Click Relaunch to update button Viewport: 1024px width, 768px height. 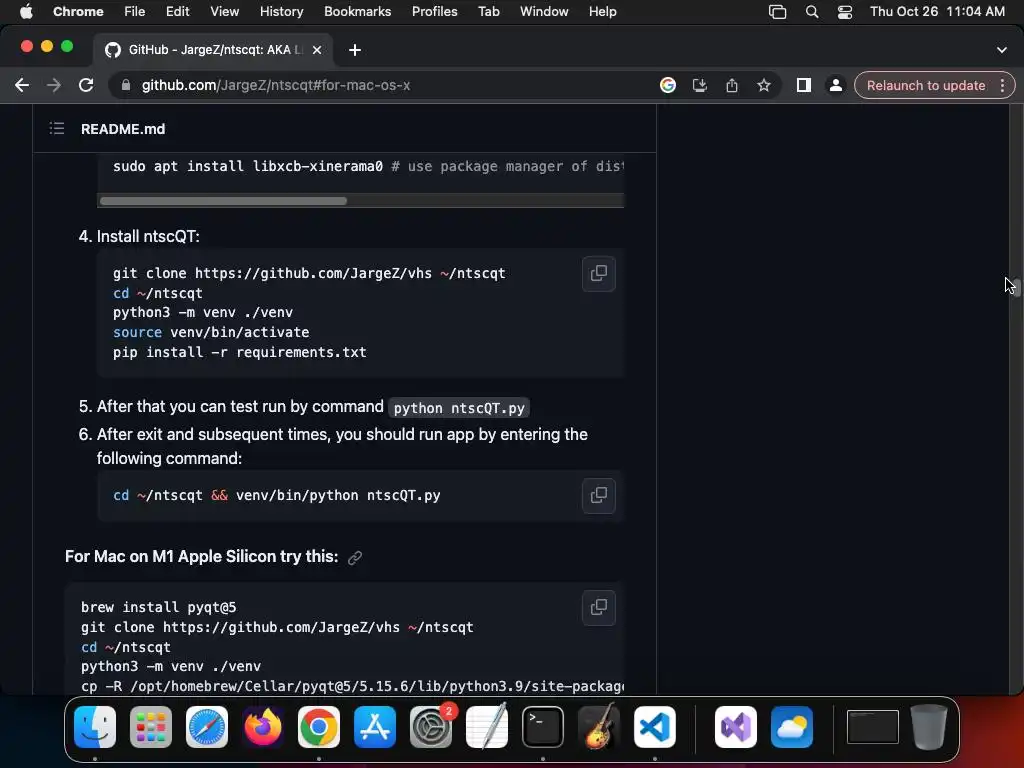(x=925, y=85)
